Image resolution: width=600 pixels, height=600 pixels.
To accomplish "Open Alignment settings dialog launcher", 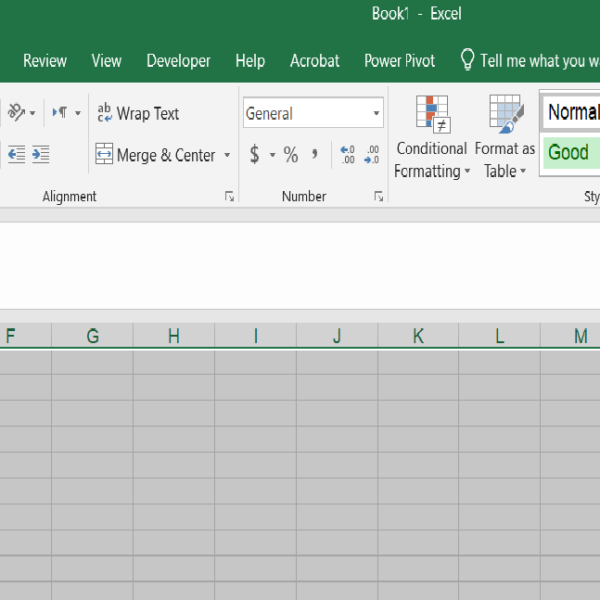I will tap(229, 196).
